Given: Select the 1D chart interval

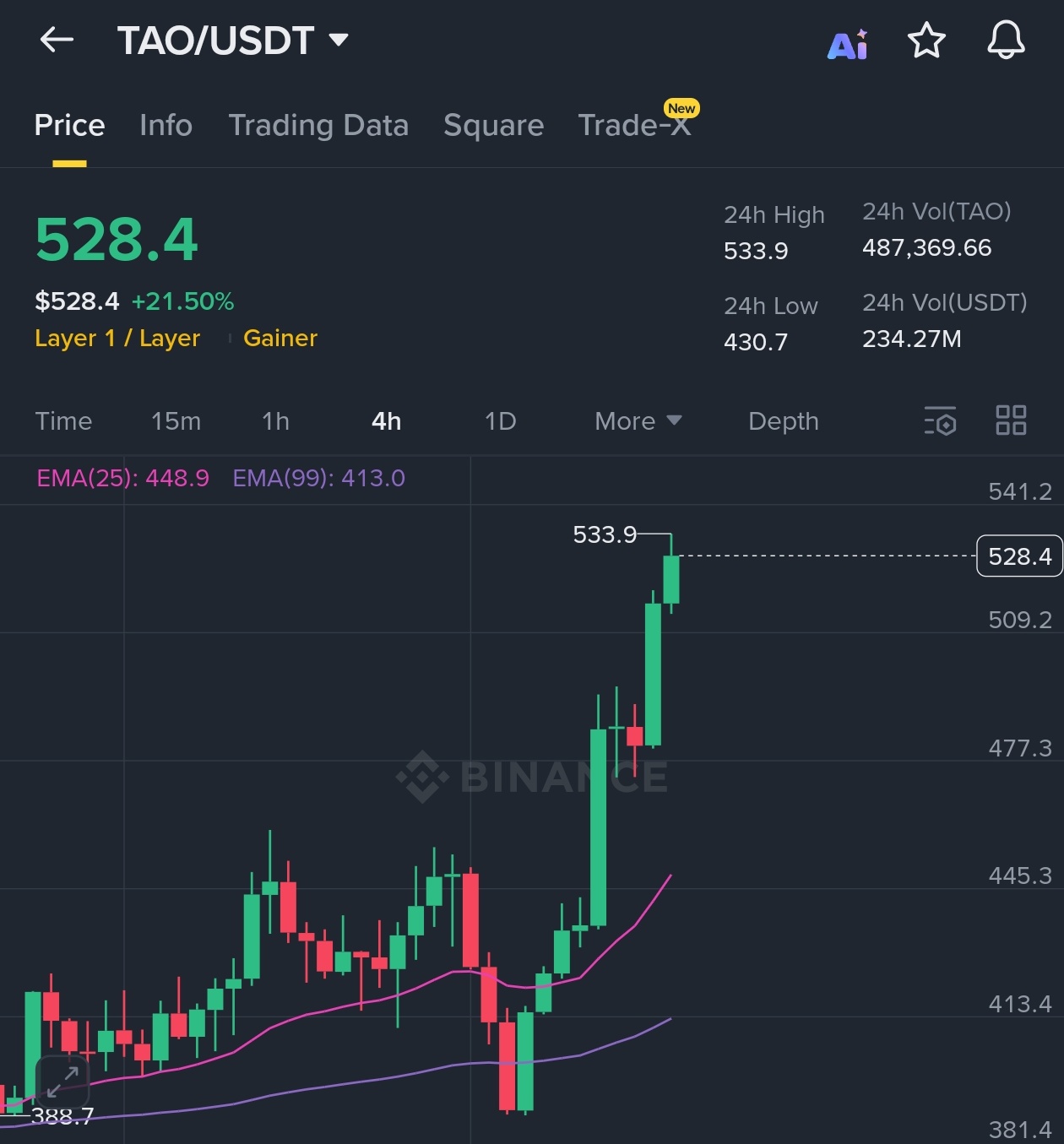Looking at the screenshot, I should click(x=500, y=420).
